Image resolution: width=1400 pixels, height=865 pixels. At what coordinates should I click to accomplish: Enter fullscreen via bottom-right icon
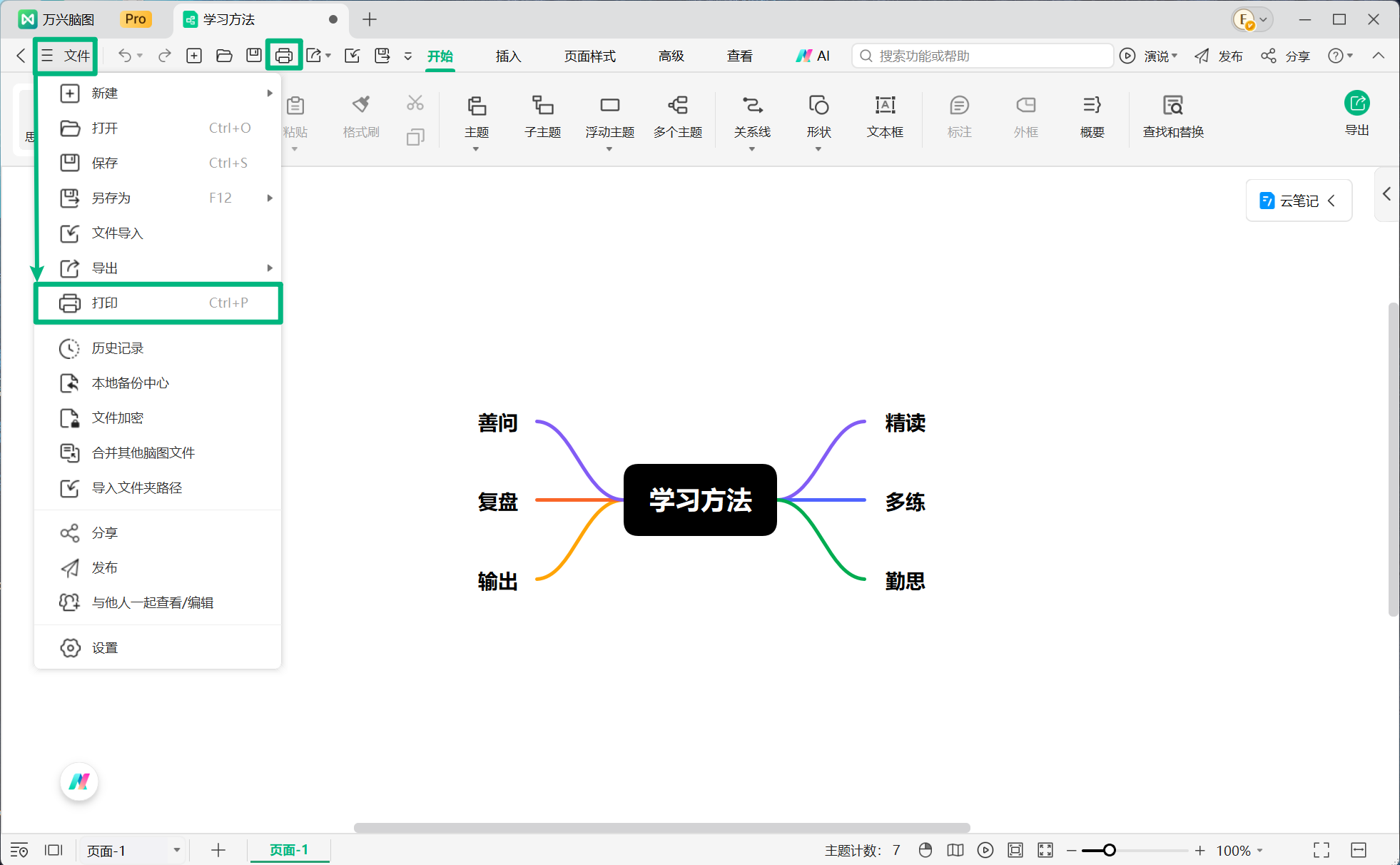[x=1322, y=850]
